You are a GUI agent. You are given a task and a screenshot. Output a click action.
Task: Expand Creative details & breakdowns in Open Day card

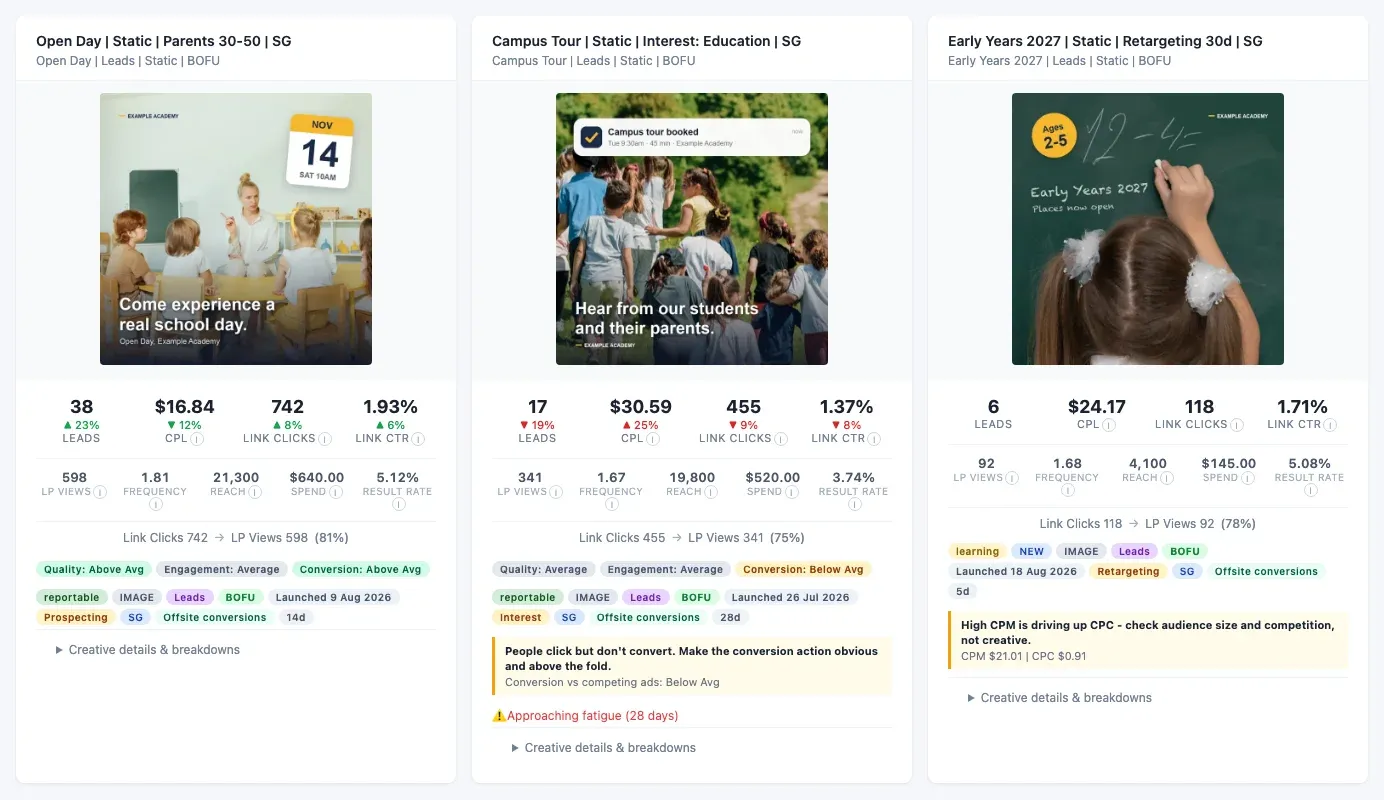pyautogui.click(x=148, y=650)
